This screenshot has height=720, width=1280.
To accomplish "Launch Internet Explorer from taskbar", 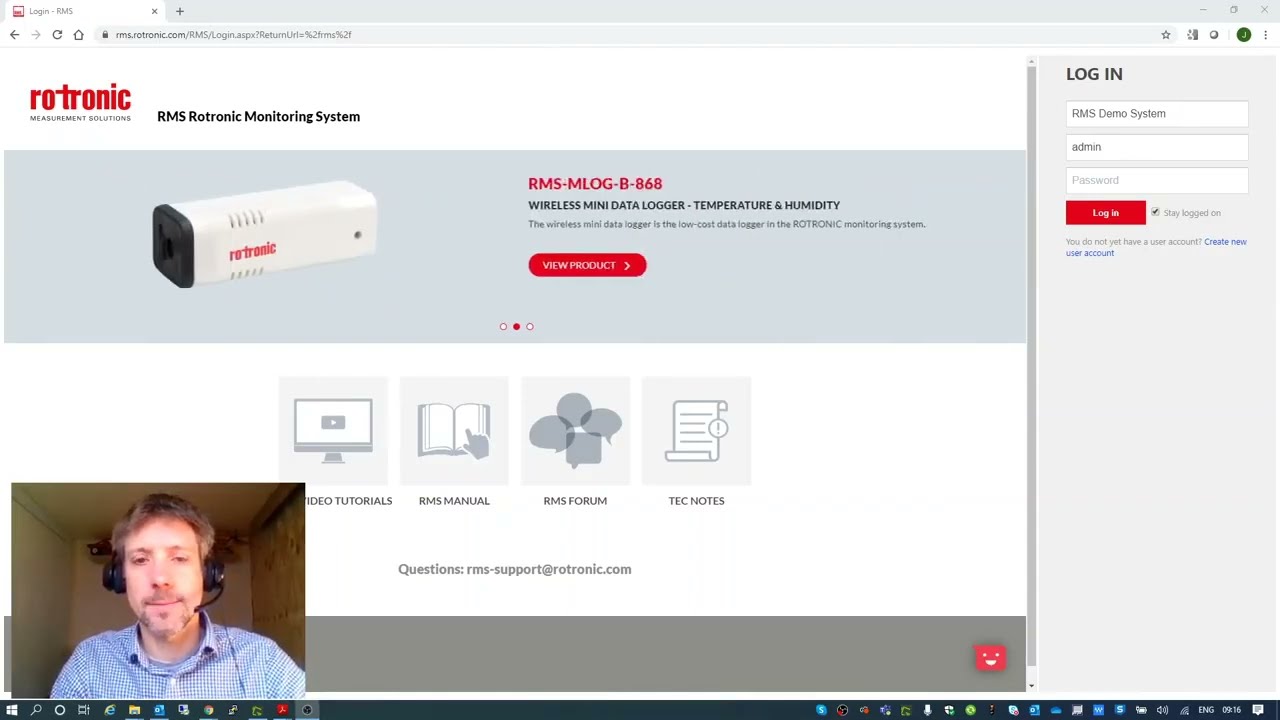I will tap(110, 710).
